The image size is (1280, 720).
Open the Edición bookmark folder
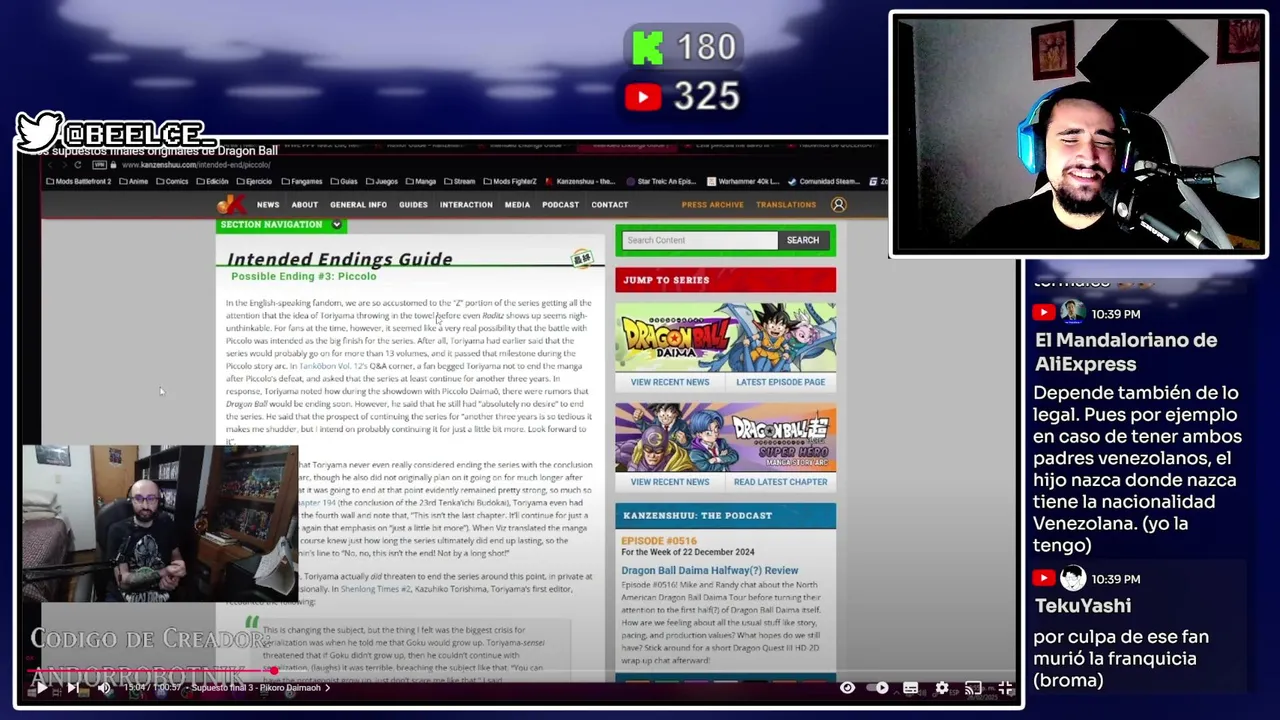point(212,182)
